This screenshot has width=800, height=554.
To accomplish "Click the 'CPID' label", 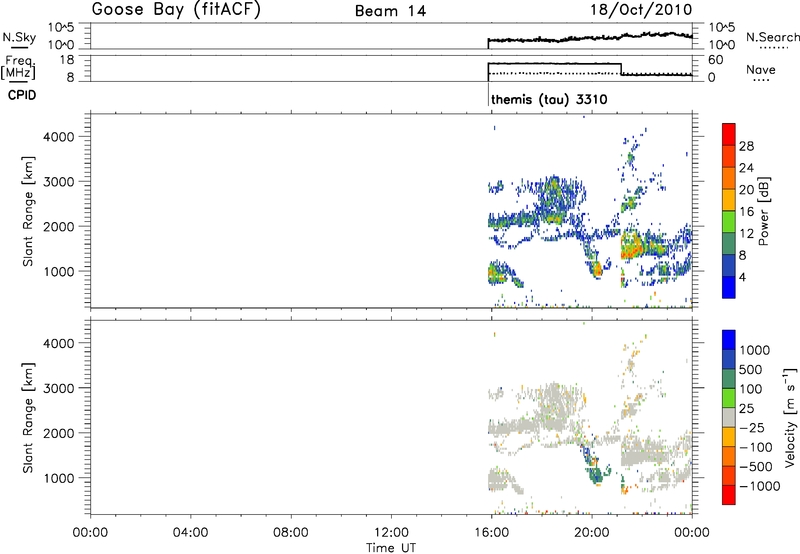I will click(22, 95).
